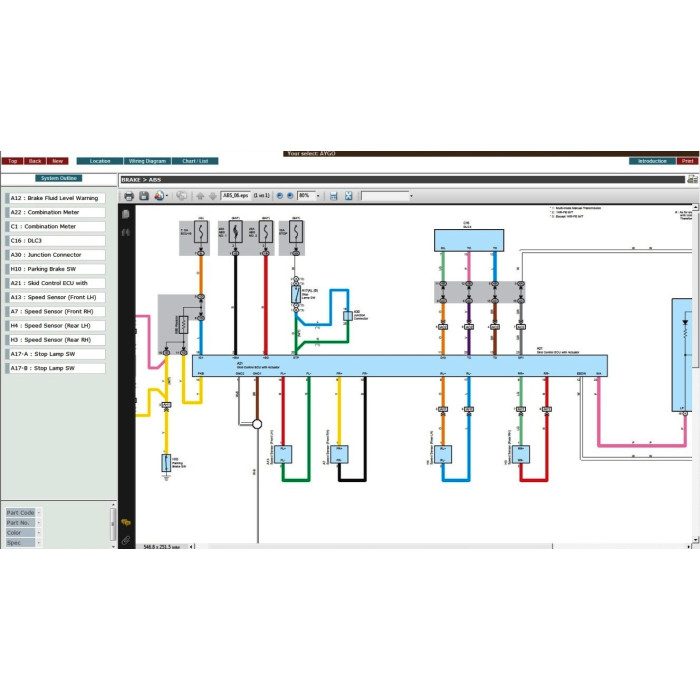The image size is (700, 700).
Task: Open the Location tab
Action: [x=100, y=161]
